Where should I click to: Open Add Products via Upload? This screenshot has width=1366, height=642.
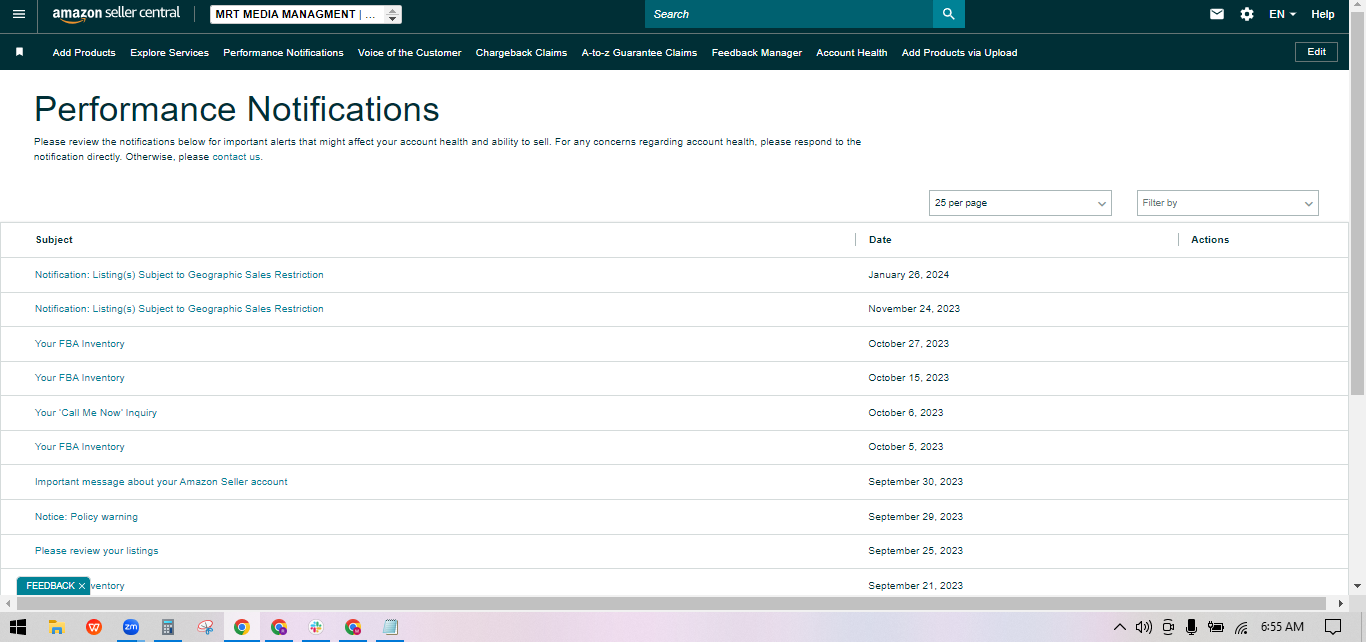959,52
